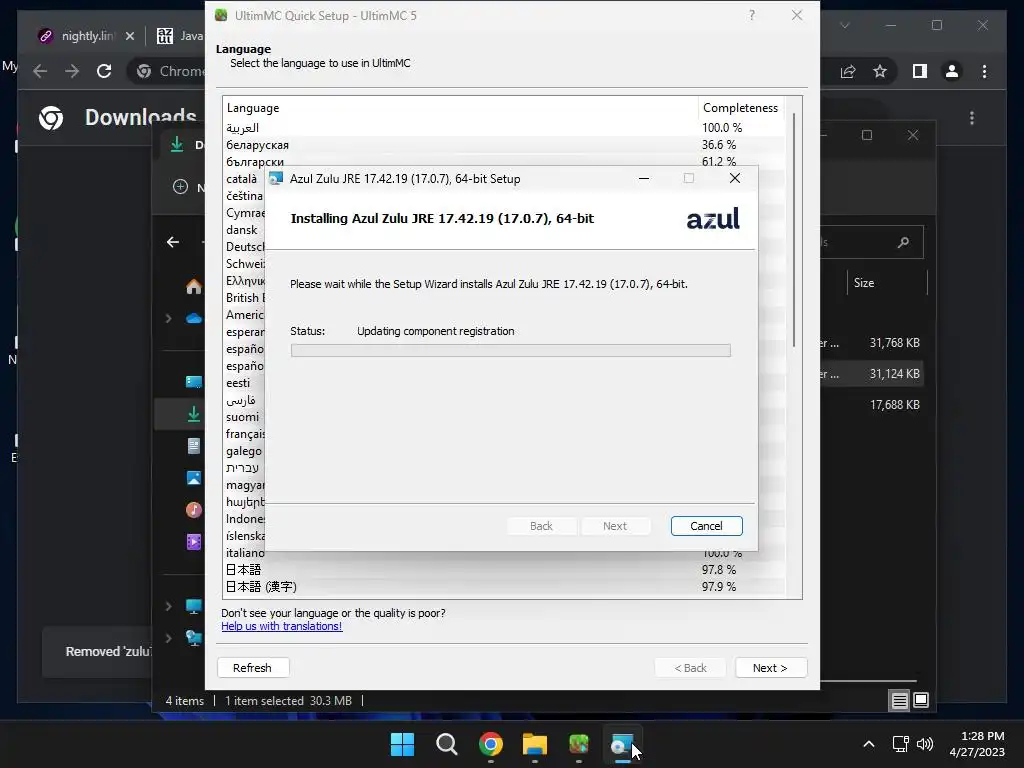Click Chrome forward arrow
The image size is (1024, 768).
pyautogui.click(x=72, y=71)
